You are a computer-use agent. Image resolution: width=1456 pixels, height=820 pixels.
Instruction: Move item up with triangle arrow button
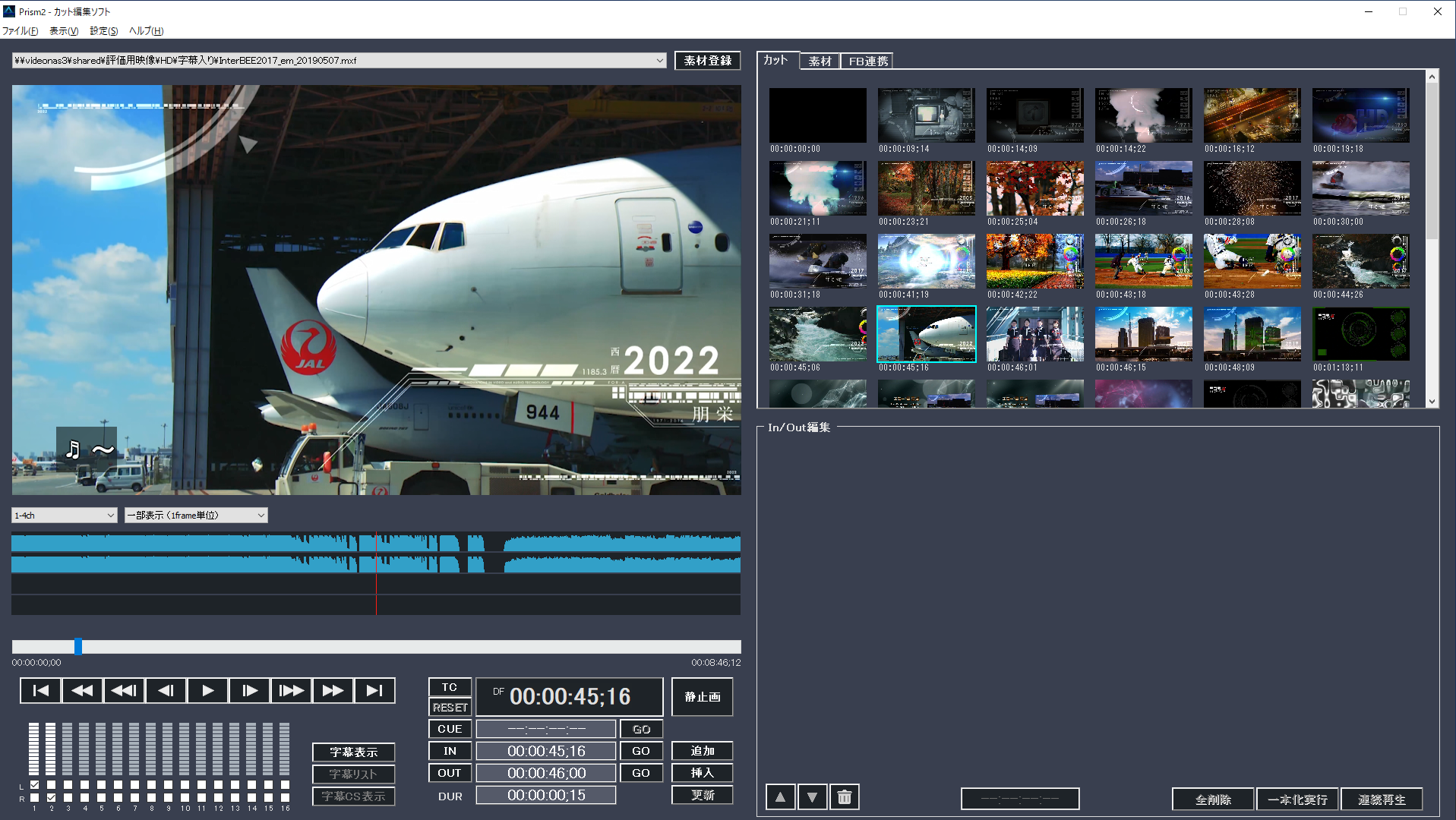[x=780, y=797]
